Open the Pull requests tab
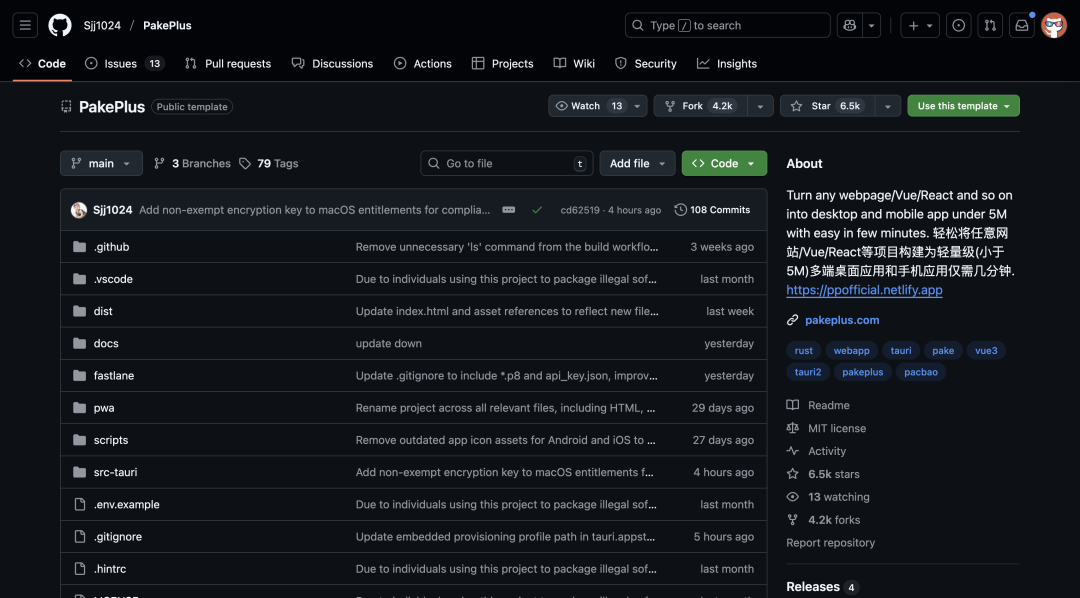This screenshot has height=598, width=1080. pyautogui.click(x=228, y=63)
